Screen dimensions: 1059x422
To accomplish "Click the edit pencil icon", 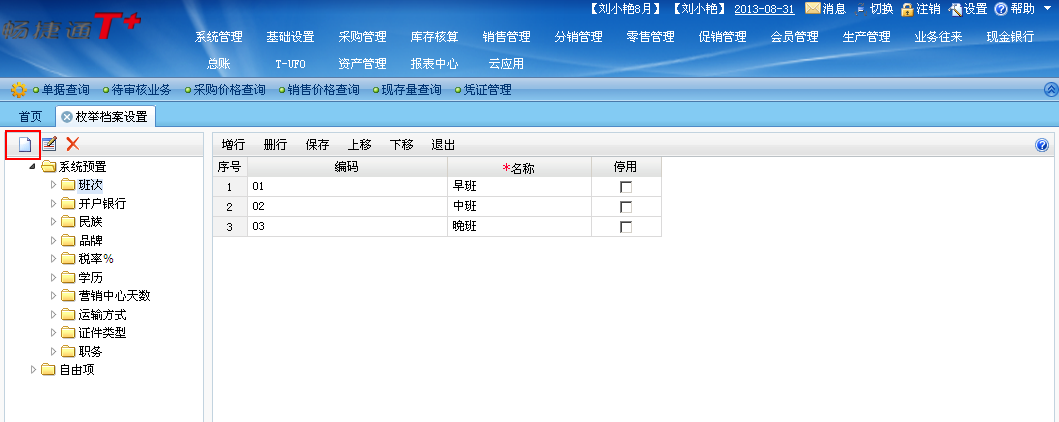I will (x=49, y=144).
